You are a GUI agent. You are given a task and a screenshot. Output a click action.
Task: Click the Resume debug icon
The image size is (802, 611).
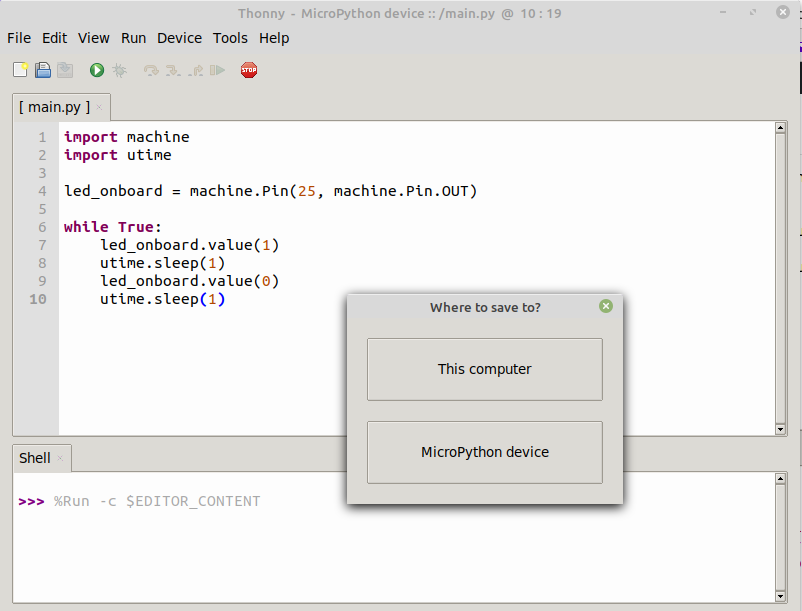(x=217, y=70)
